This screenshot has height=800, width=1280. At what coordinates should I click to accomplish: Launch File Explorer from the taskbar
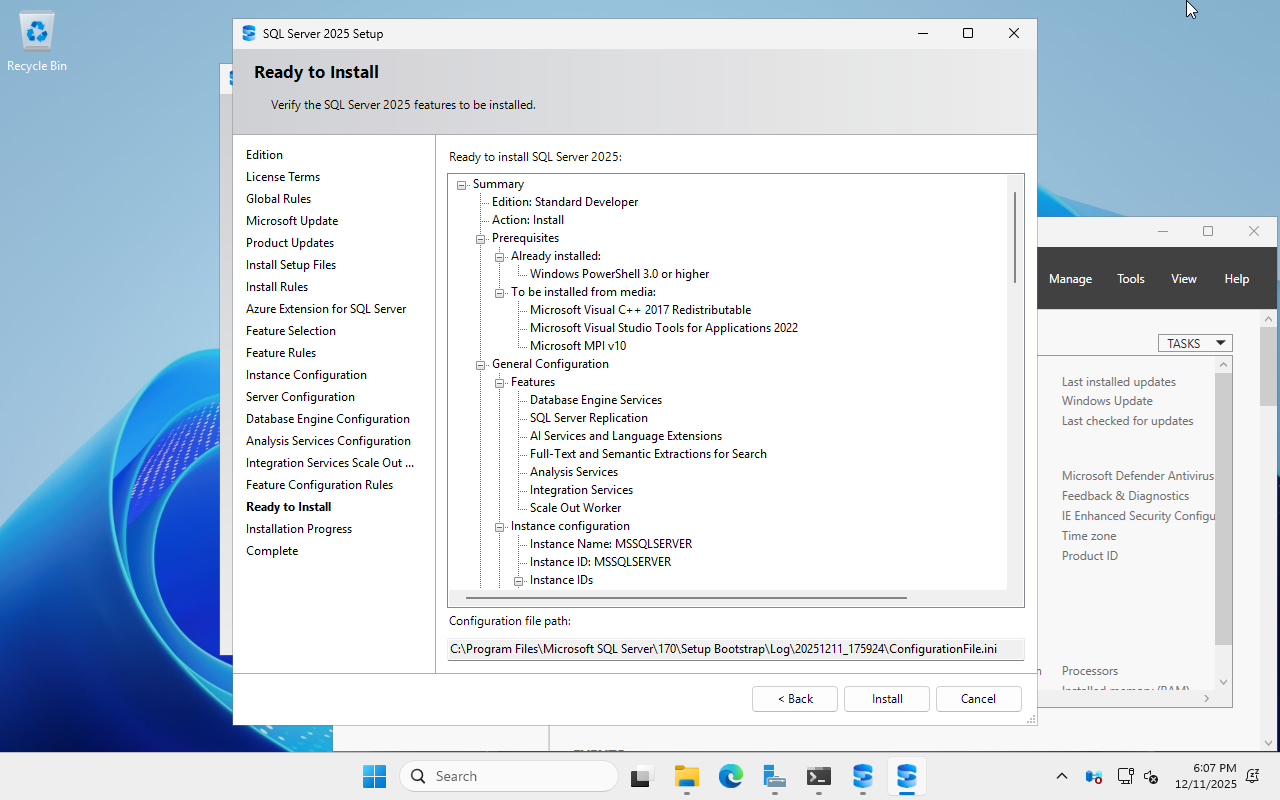click(x=686, y=776)
